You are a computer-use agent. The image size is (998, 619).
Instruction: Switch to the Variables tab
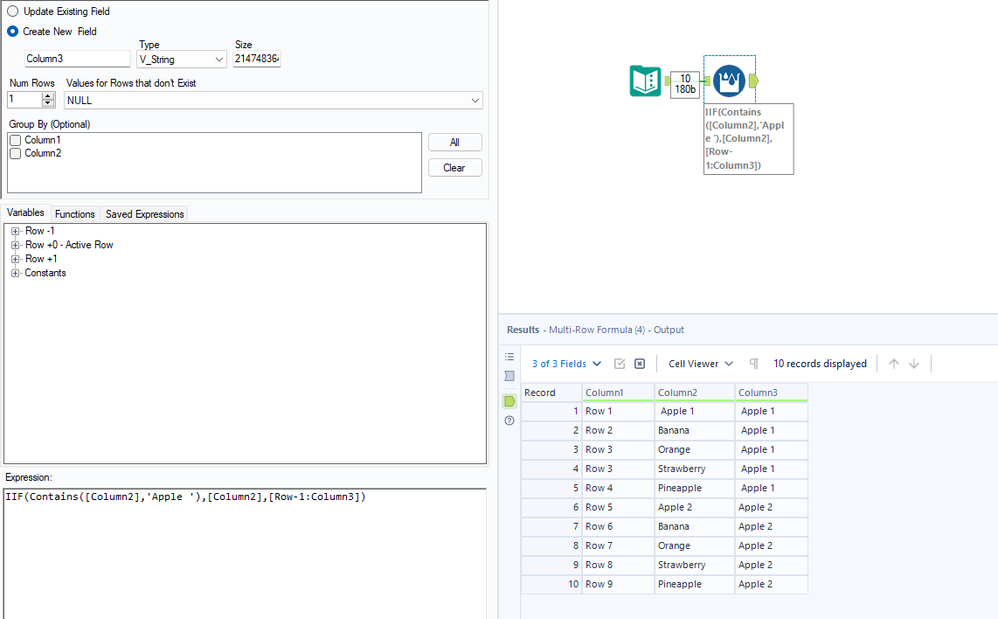(25, 213)
